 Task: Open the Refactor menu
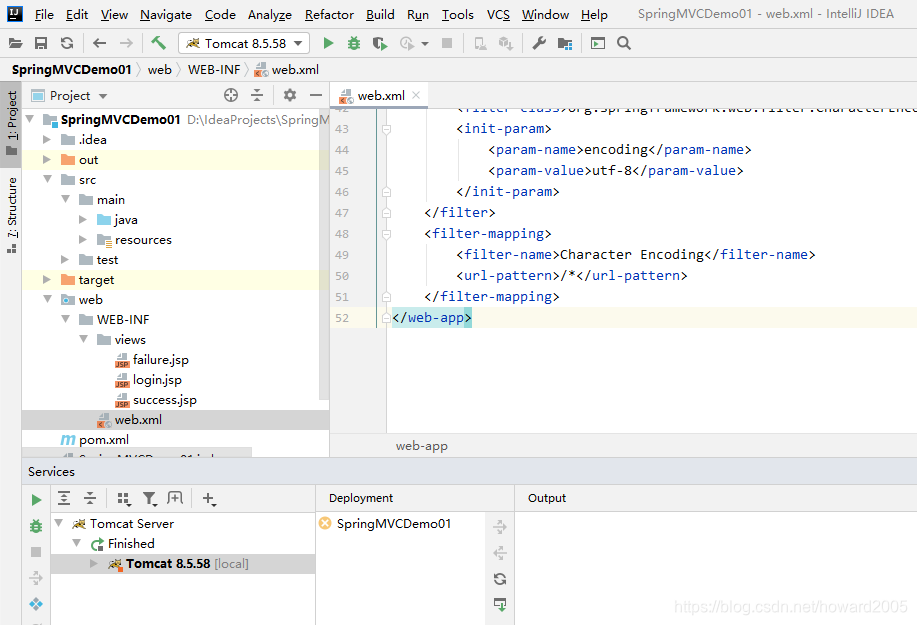[x=329, y=15]
